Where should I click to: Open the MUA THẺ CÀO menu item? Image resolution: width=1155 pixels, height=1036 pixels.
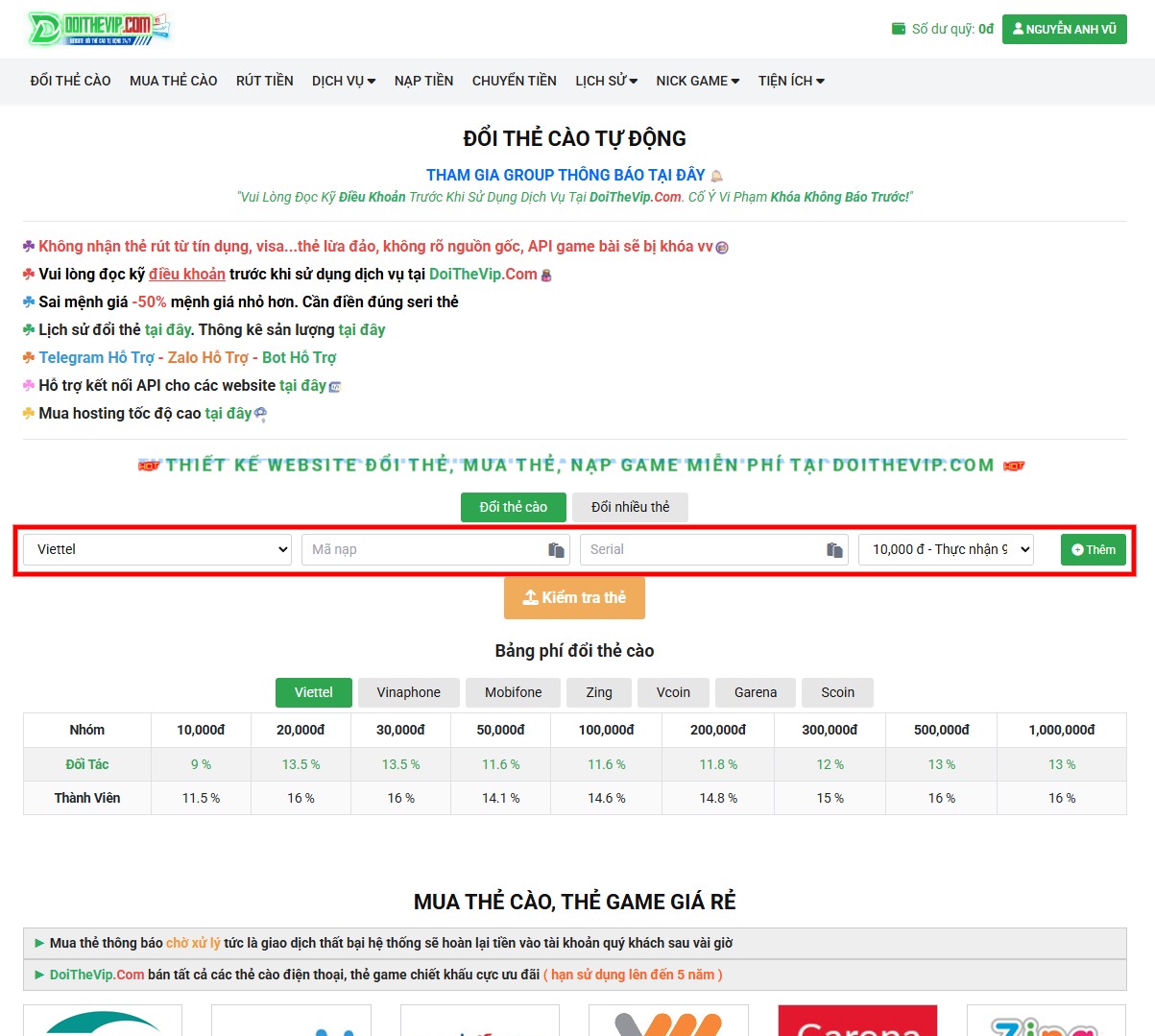[x=173, y=81]
